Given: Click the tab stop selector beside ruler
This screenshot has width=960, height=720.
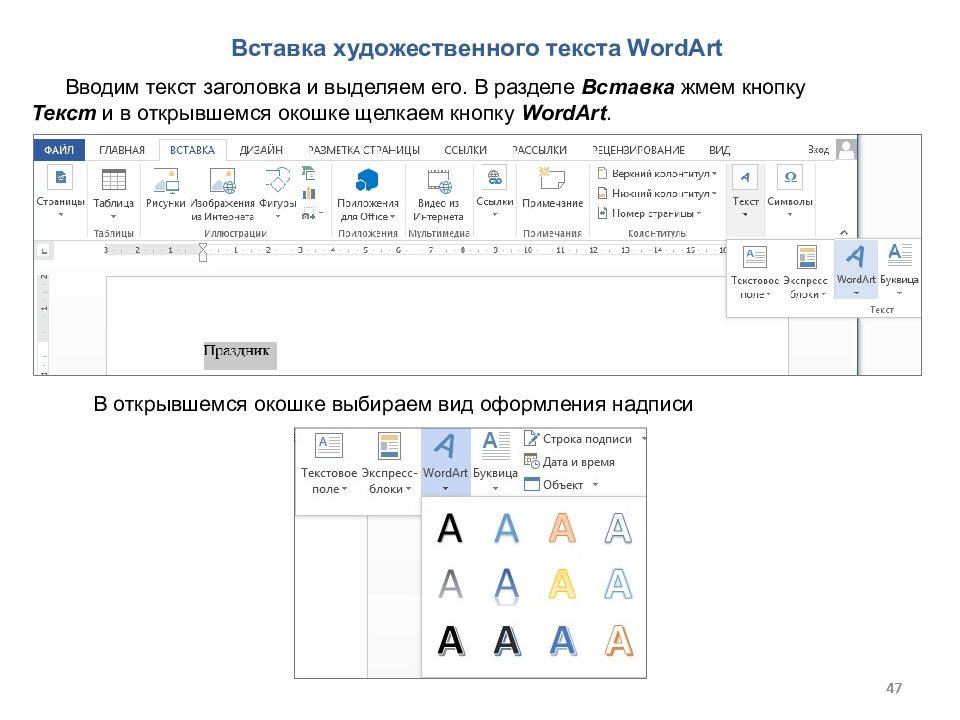Looking at the screenshot, I should [43, 251].
